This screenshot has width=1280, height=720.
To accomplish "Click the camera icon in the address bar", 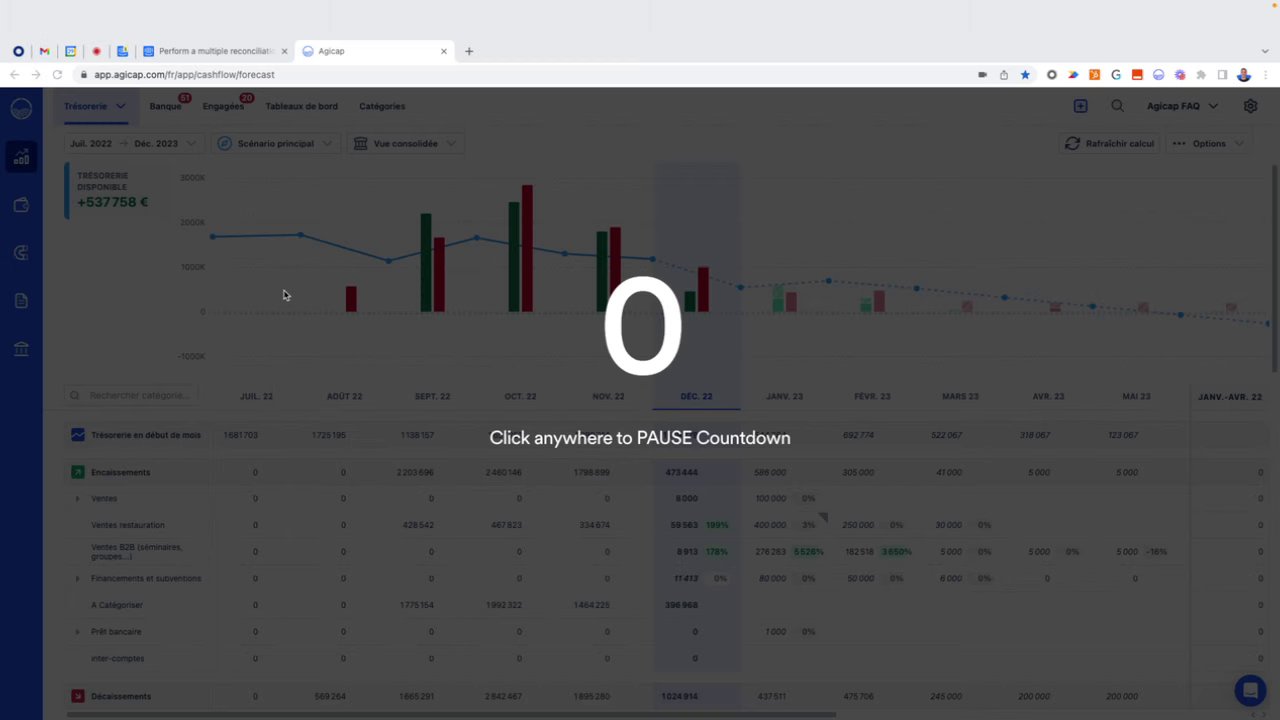I will point(983,75).
